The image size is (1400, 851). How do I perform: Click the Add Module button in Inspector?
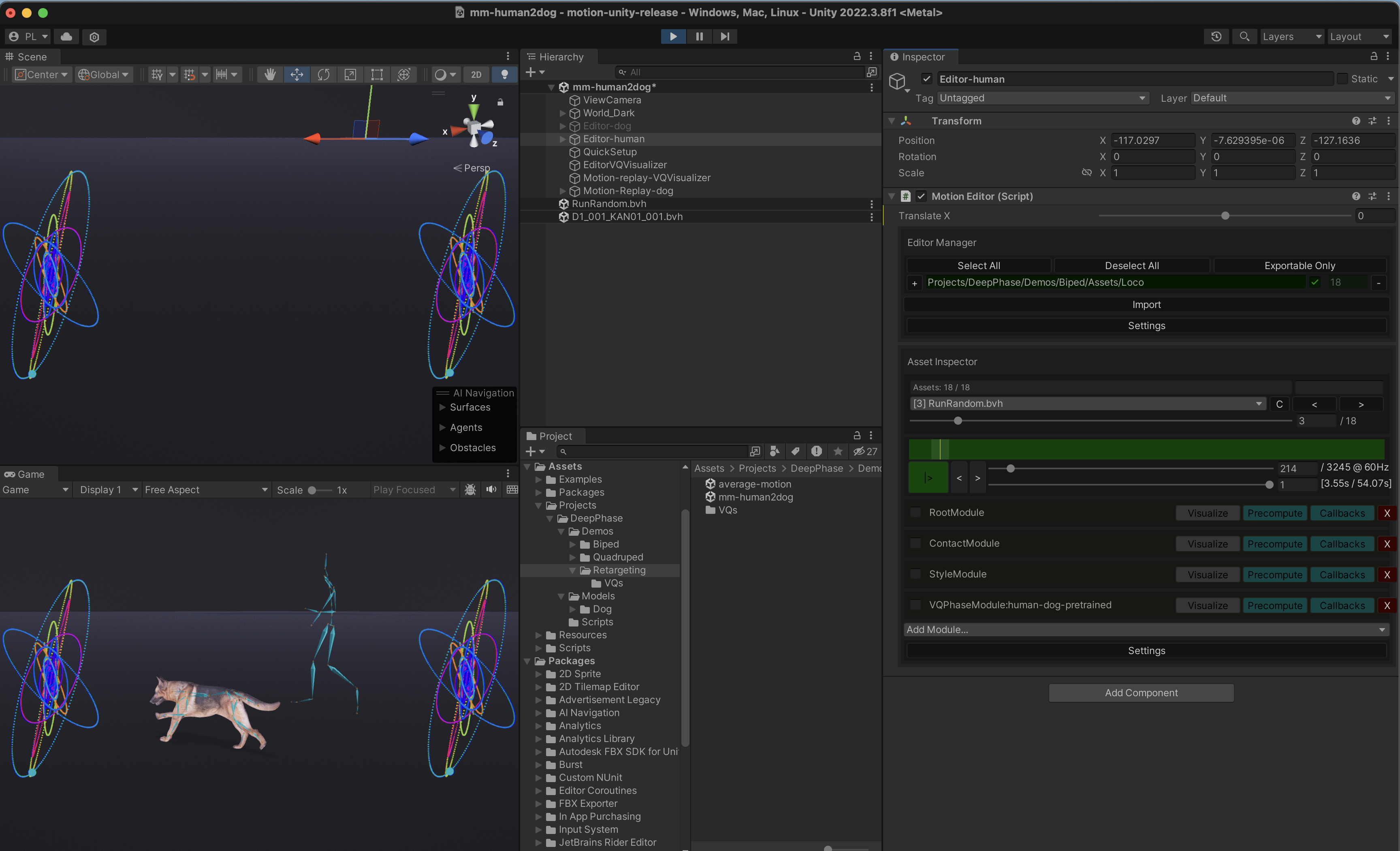coord(1144,629)
